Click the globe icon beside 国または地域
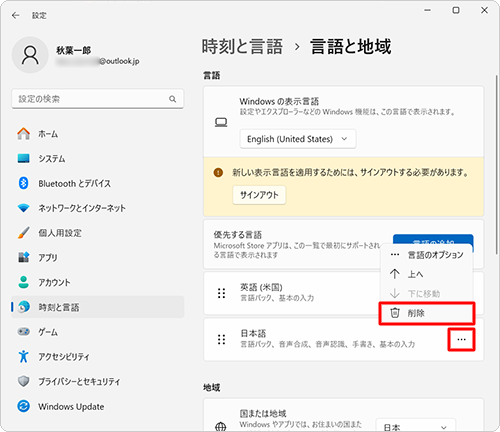Screen dimensions: 500x432 pos(221,426)
